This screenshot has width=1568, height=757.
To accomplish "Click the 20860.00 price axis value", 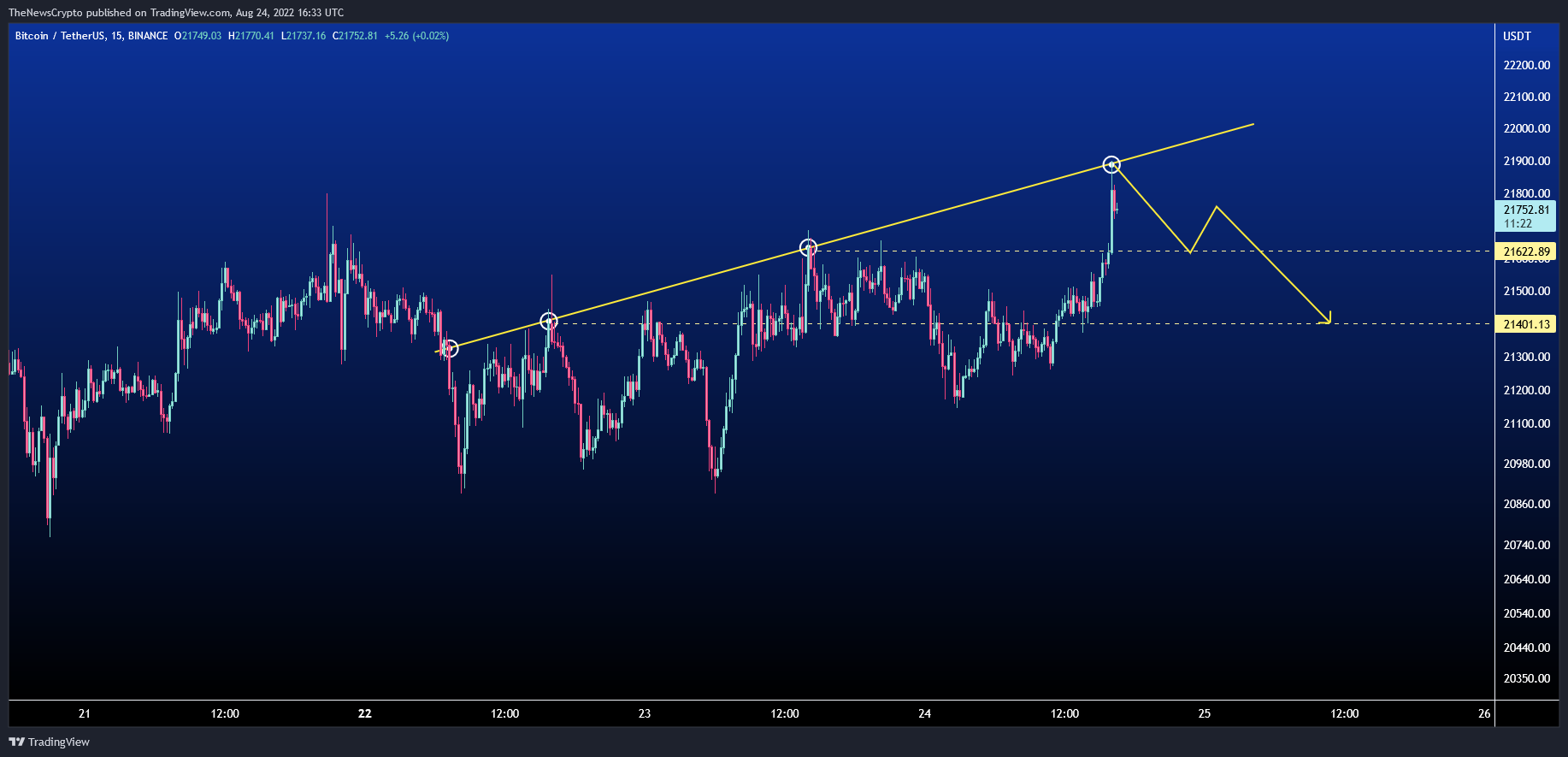I will click(x=1526, y=504).
